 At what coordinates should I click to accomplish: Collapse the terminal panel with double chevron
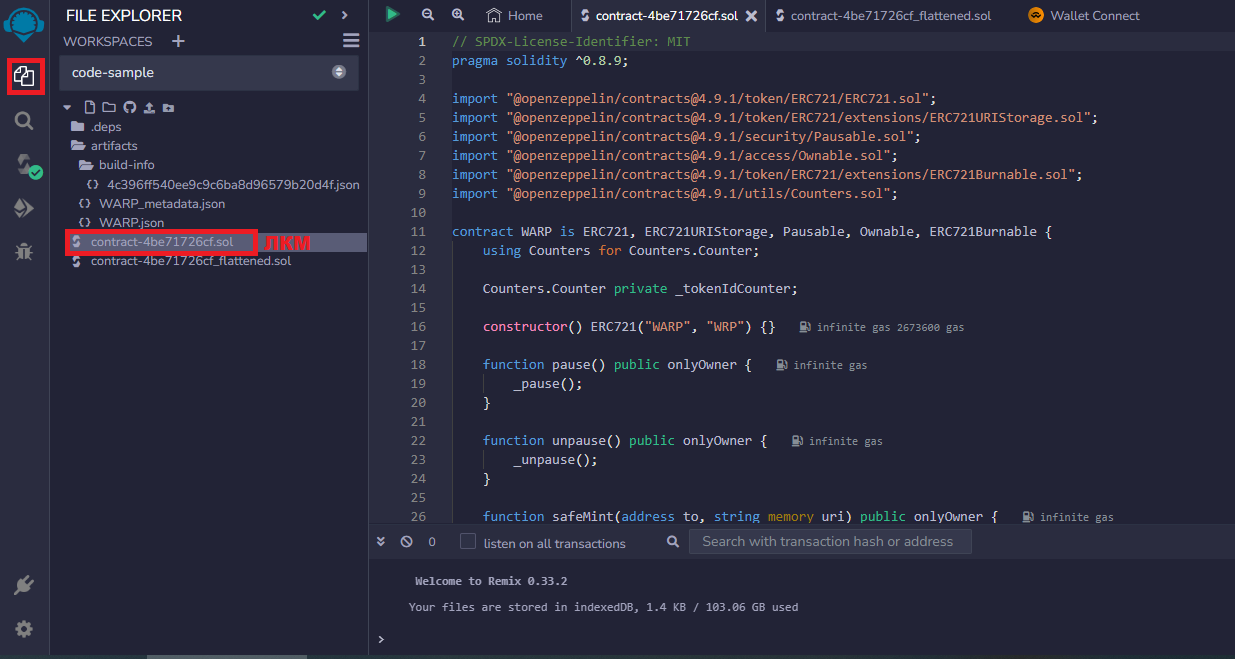[381, 542]
